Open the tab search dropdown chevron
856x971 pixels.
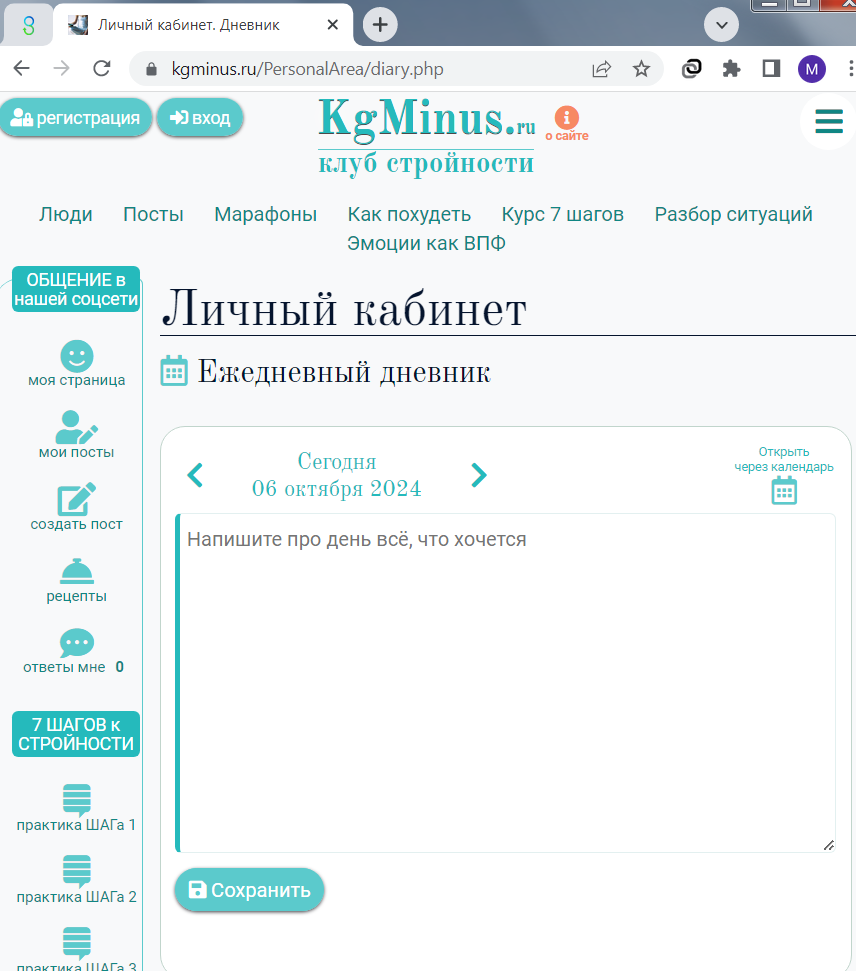(721, 25)
